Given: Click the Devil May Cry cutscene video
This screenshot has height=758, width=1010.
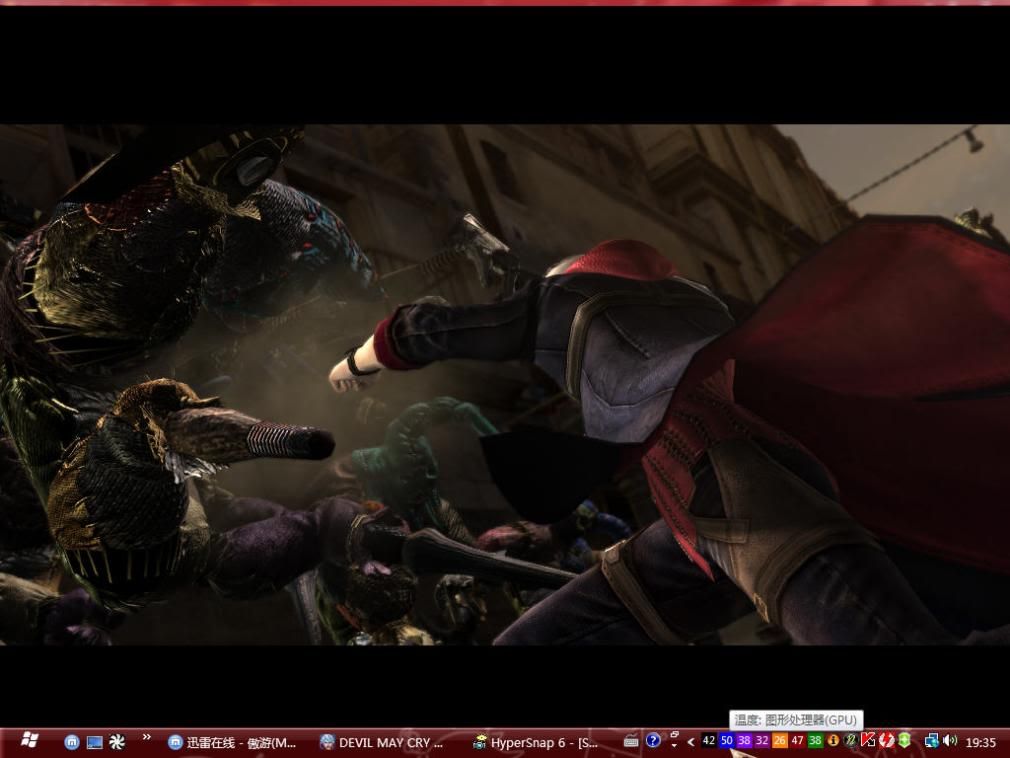Looking at the screenshot, I should (x=505, y=384).
